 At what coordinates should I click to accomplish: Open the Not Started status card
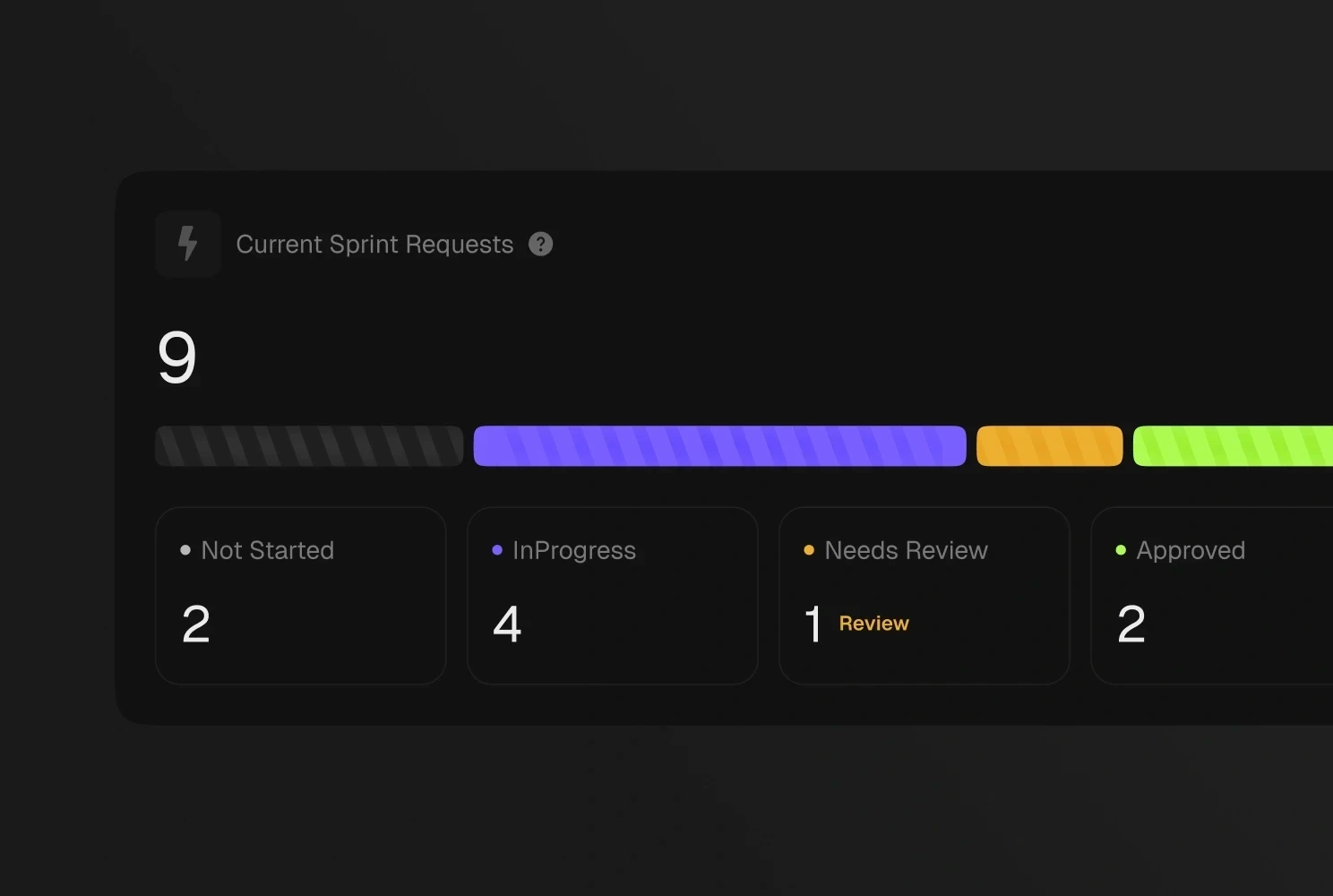pyautogui.click(x=301, y=596)
